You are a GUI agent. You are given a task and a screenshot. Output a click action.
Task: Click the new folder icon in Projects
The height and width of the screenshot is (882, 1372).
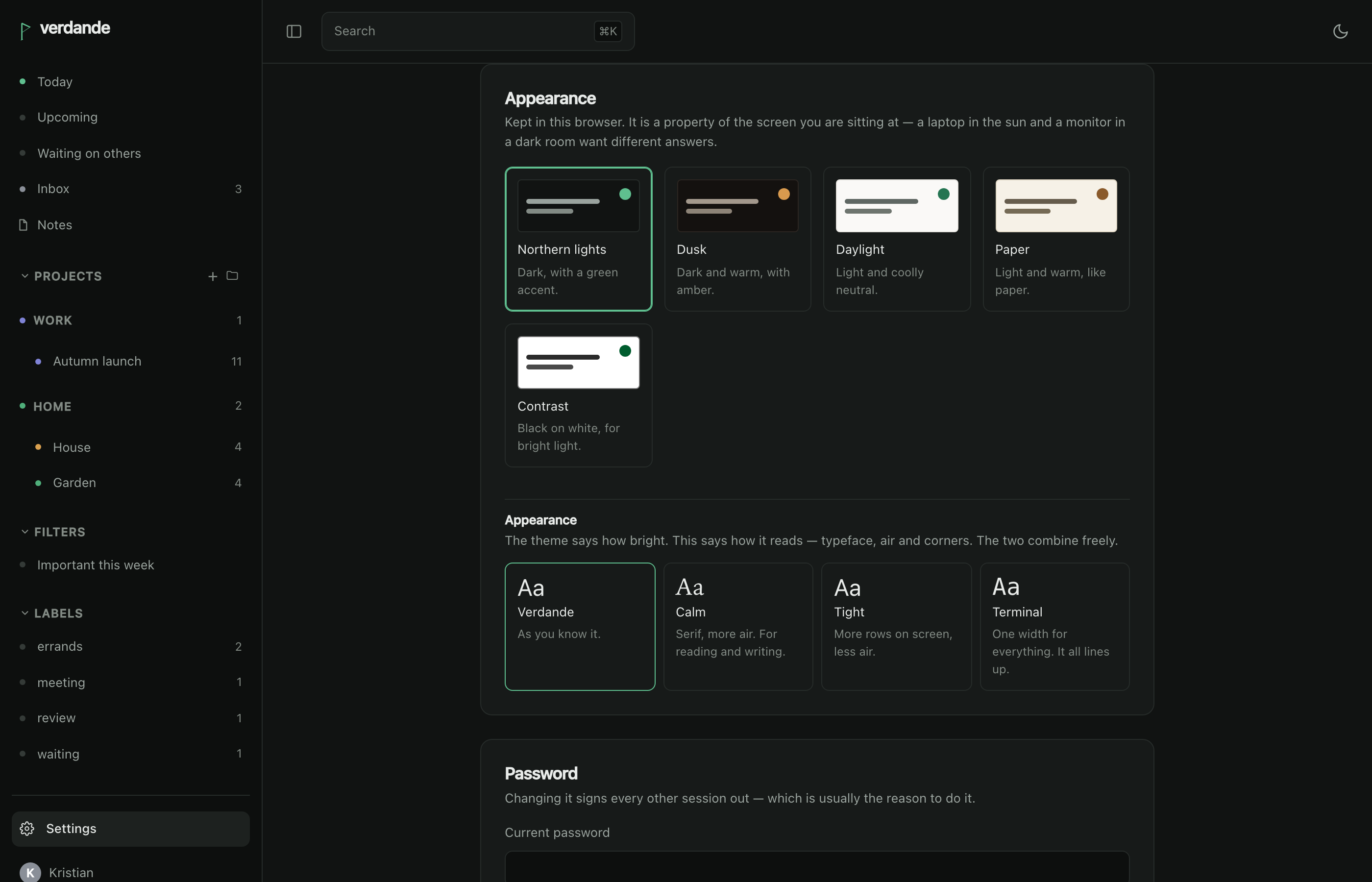tap(232, 276)
